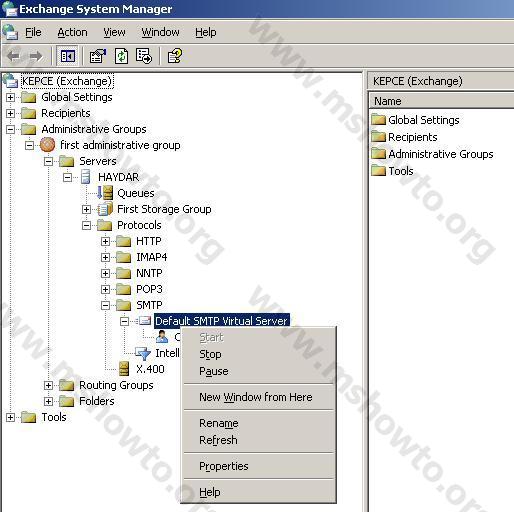Viewport: 514px width, 512px height.
Task: Click the Queues icon in tree
Action: [x=105, y=193]
